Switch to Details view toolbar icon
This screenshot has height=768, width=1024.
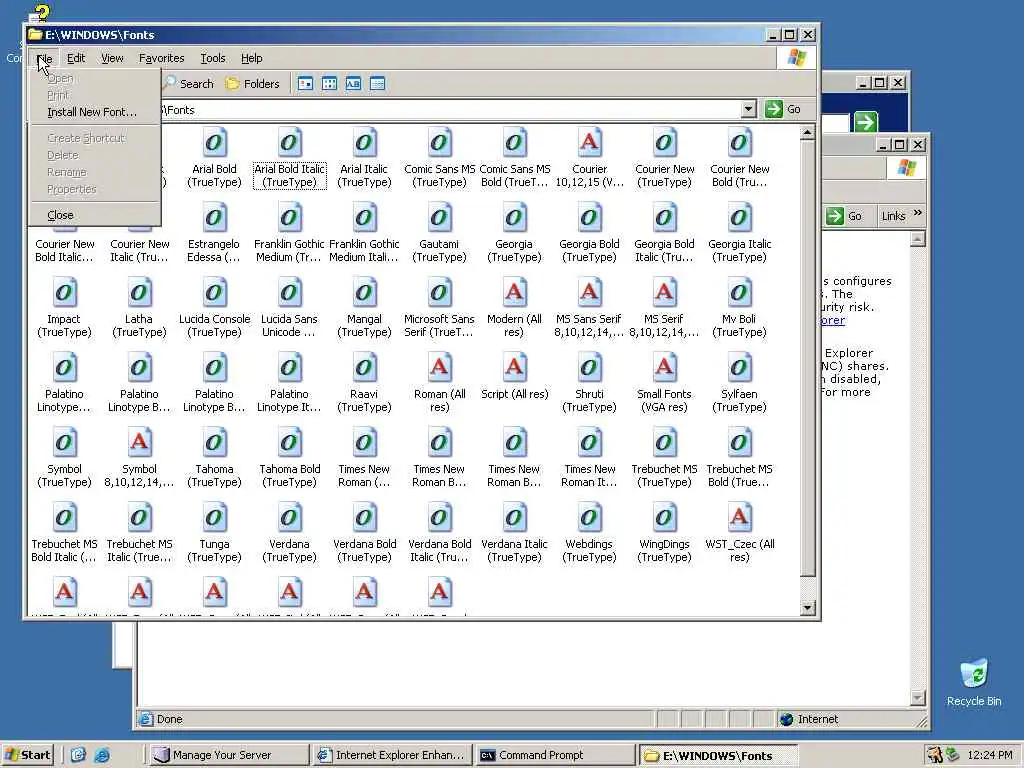(377, 84)
